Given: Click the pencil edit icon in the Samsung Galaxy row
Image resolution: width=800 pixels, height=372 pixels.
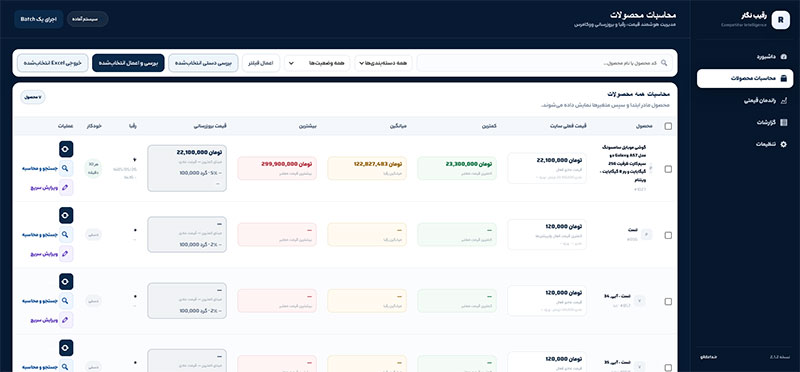Looking at the screenshot, I should tap(66, 187).
